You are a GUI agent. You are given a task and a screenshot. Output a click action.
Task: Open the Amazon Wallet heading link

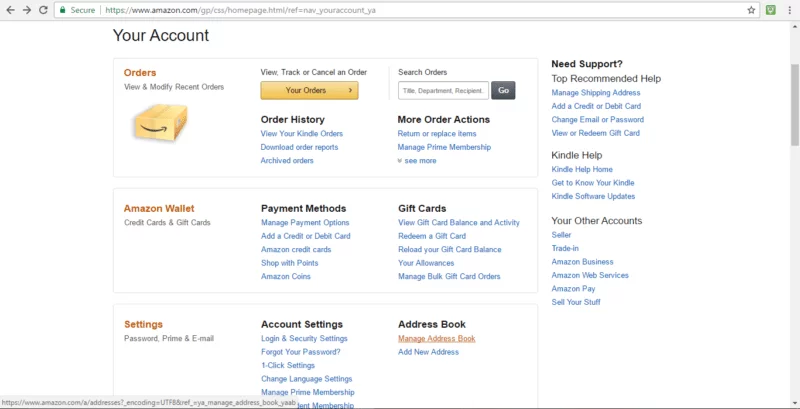tap(159, 209)
